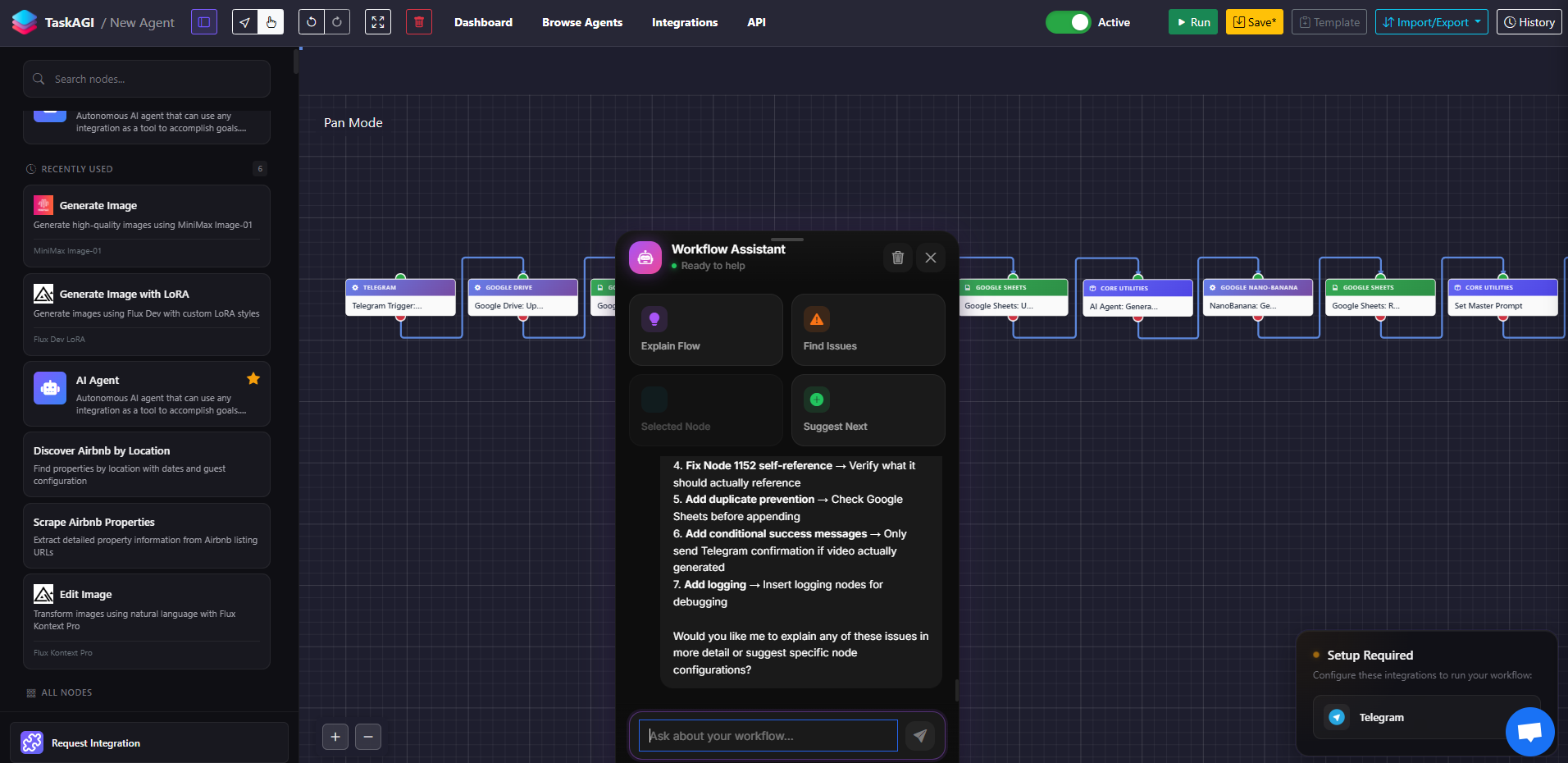Go to the Integrations page
1568x763 pixels.
pos(685,22)
